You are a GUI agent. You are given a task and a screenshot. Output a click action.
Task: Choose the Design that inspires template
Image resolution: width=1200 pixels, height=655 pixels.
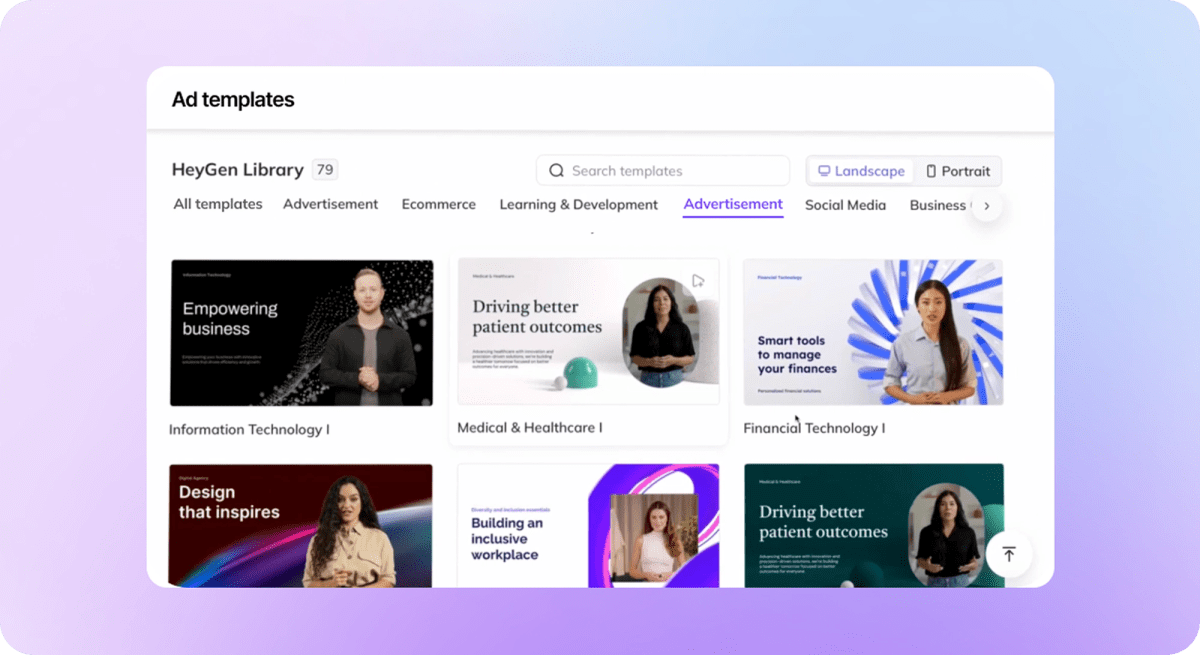(301, 525)
